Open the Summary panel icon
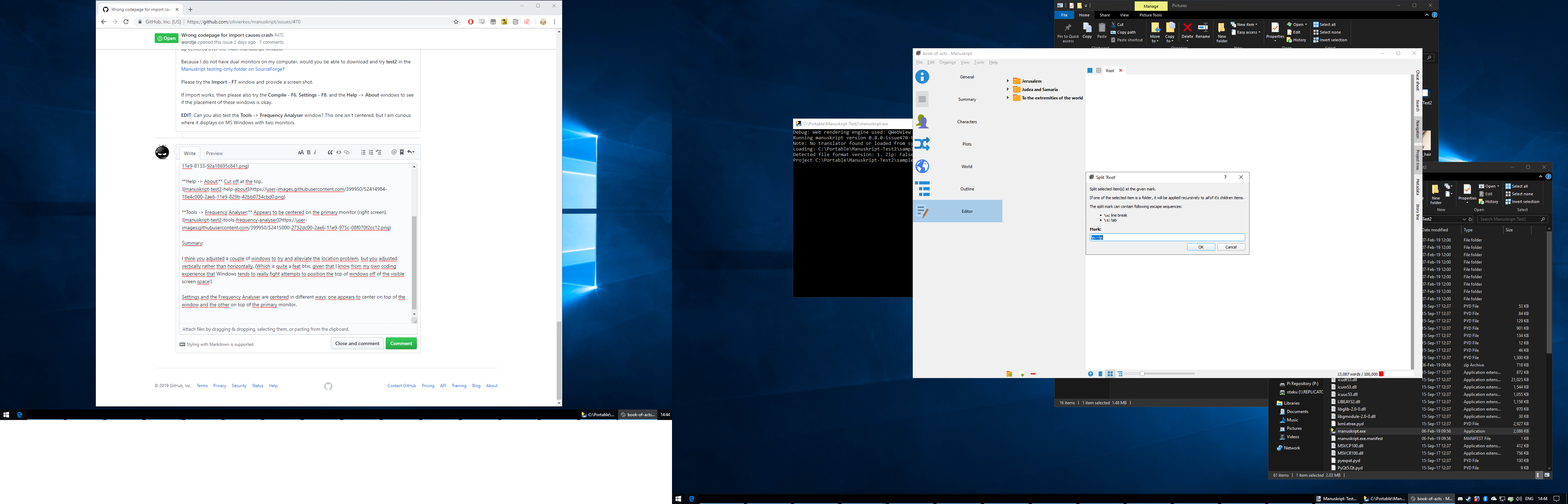The width and height of the screenshot is (1568, 504). pos(923,99)
